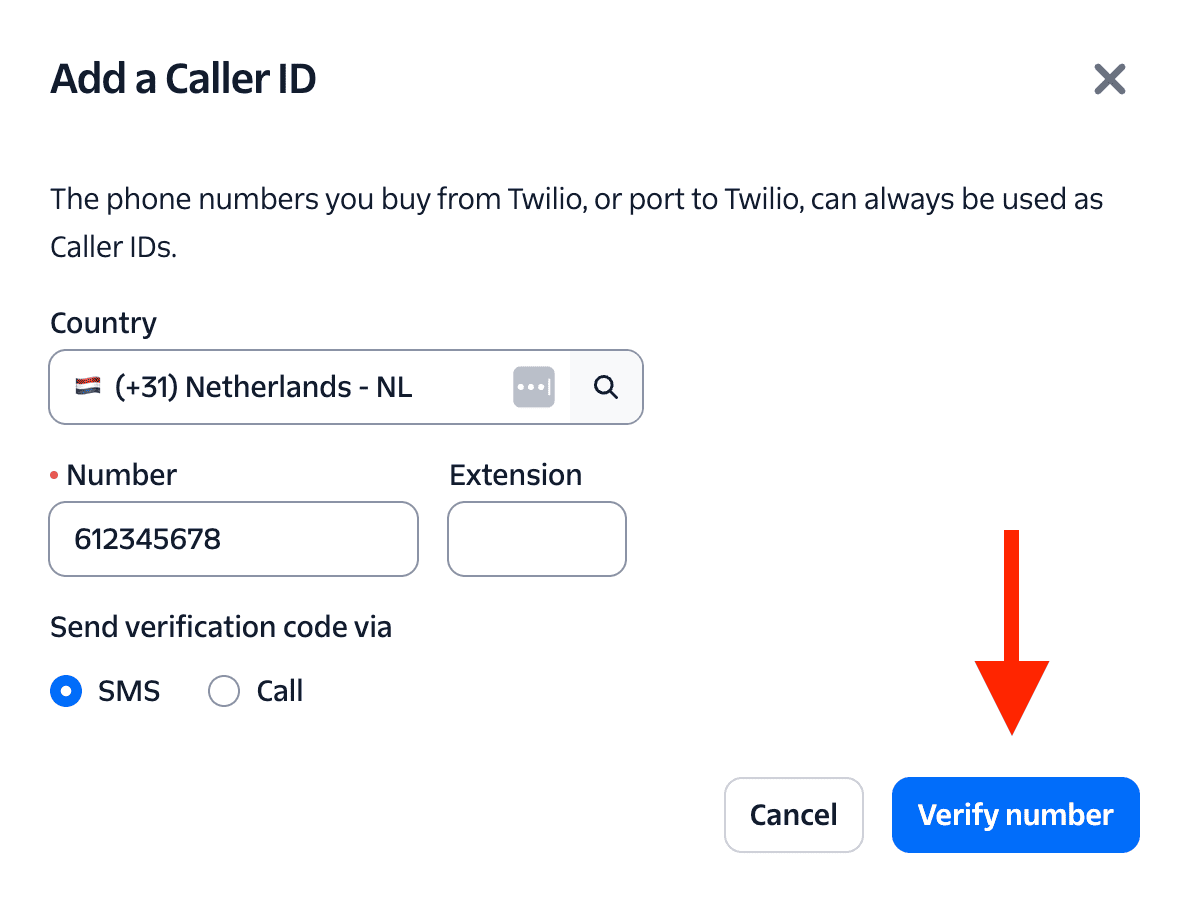
Task: Focus the Number input containing 612345678
Action: pyautogui.click(x=233, y=539)
